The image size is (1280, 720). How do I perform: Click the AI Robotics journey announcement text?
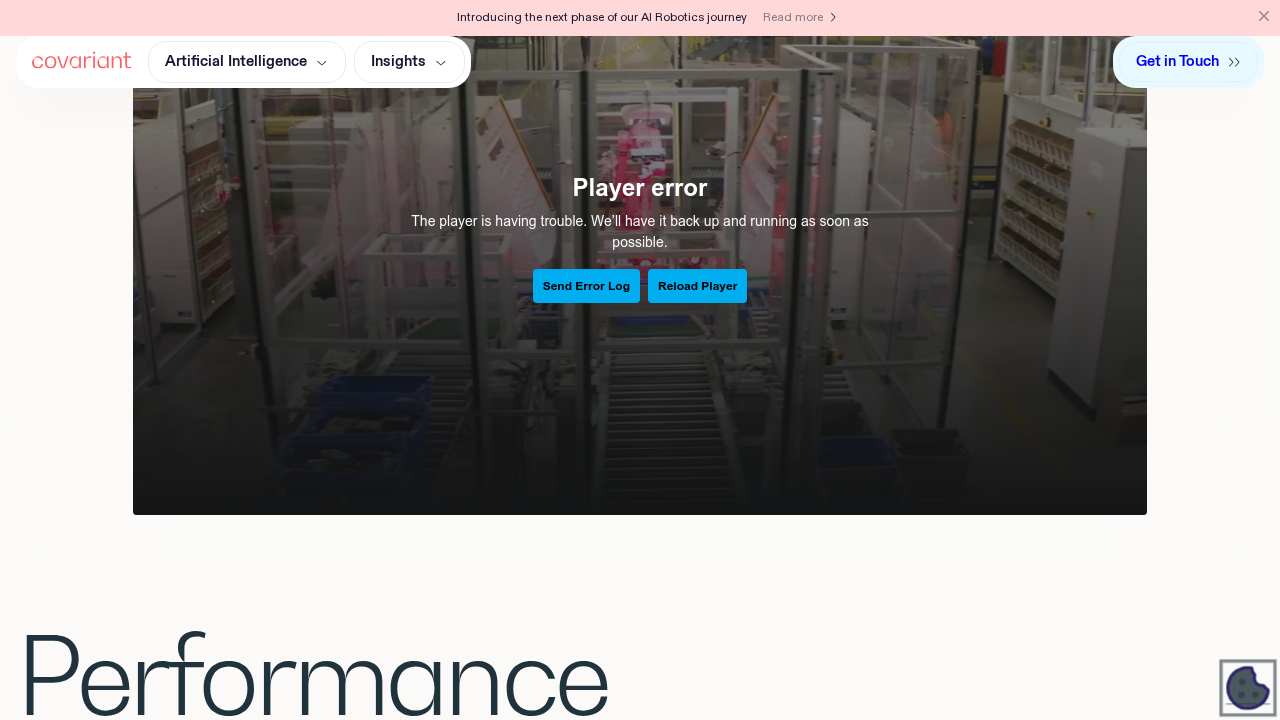pyautogui.click(x=602, y=17)
